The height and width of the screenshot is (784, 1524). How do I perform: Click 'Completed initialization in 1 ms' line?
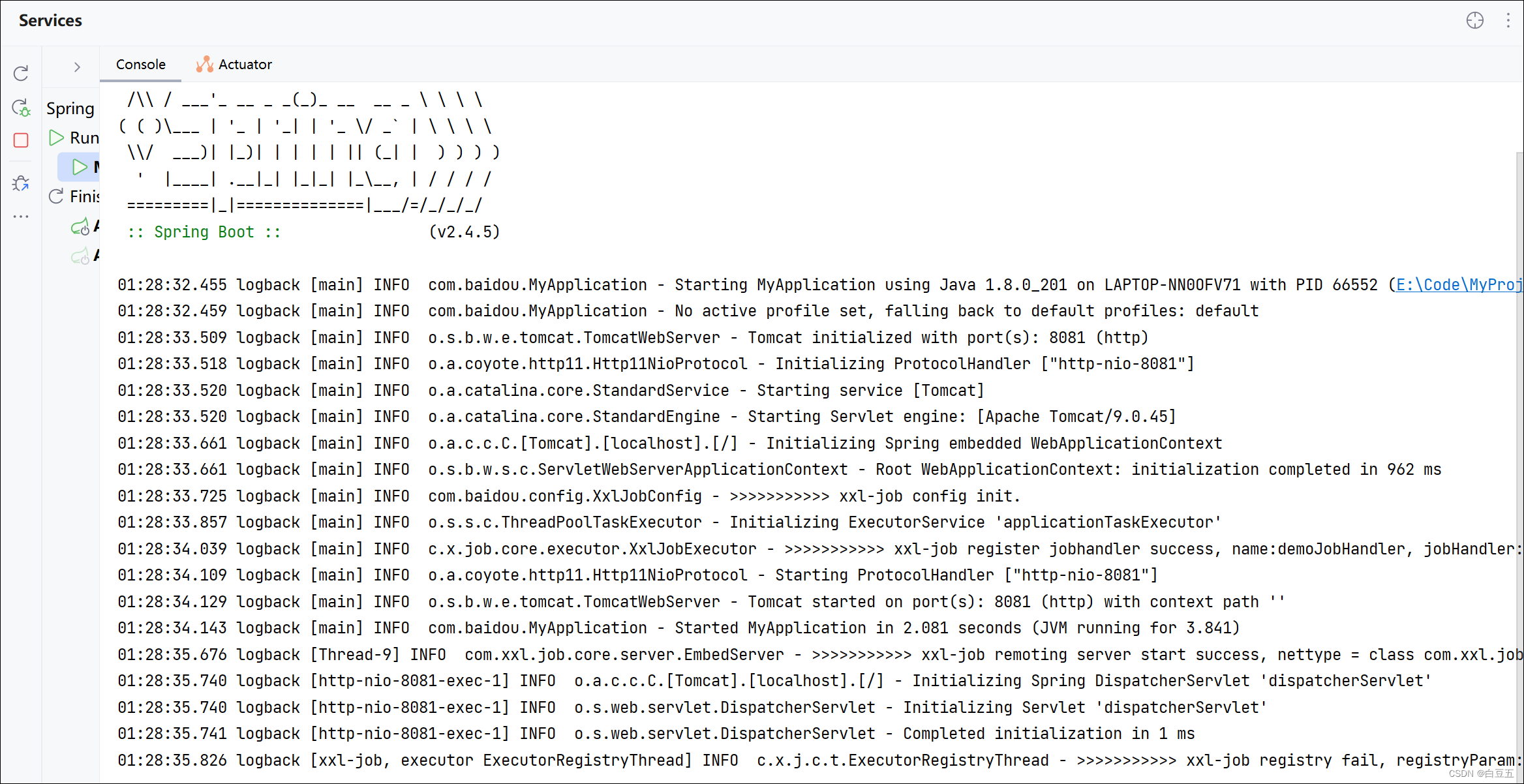pyautogui.click(x=656, y=734)
